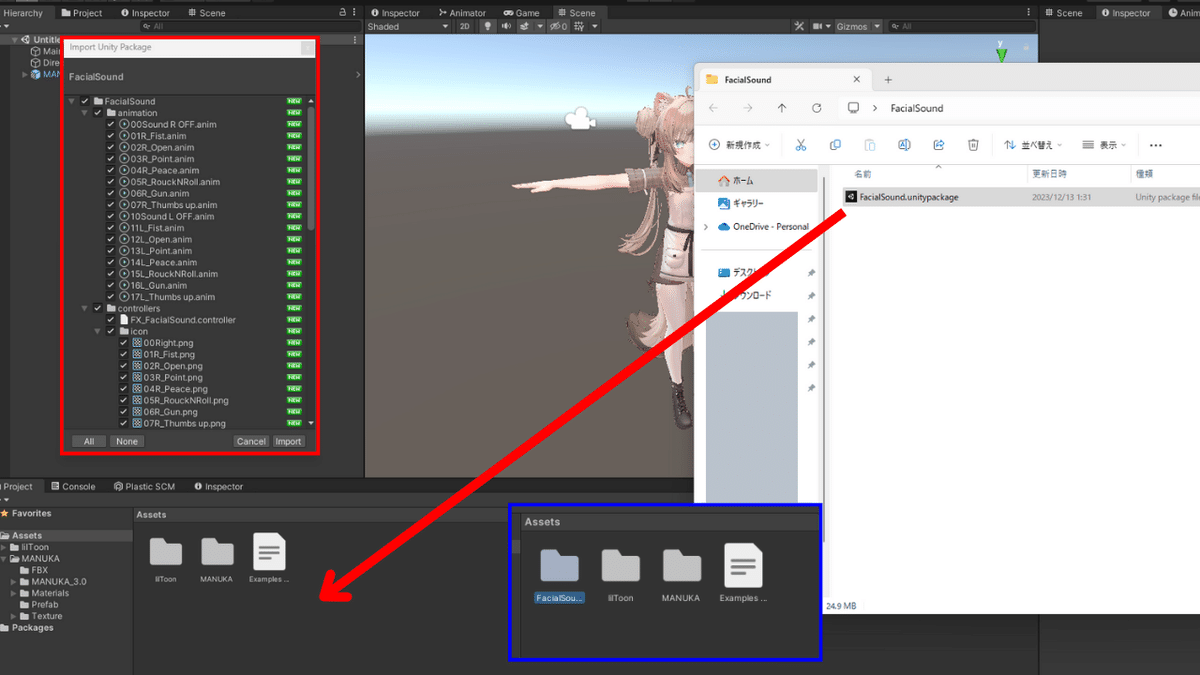Open Shaded draw mode dropdown
This screenshot has width=1200, height=675.
(x=410, y=27)
